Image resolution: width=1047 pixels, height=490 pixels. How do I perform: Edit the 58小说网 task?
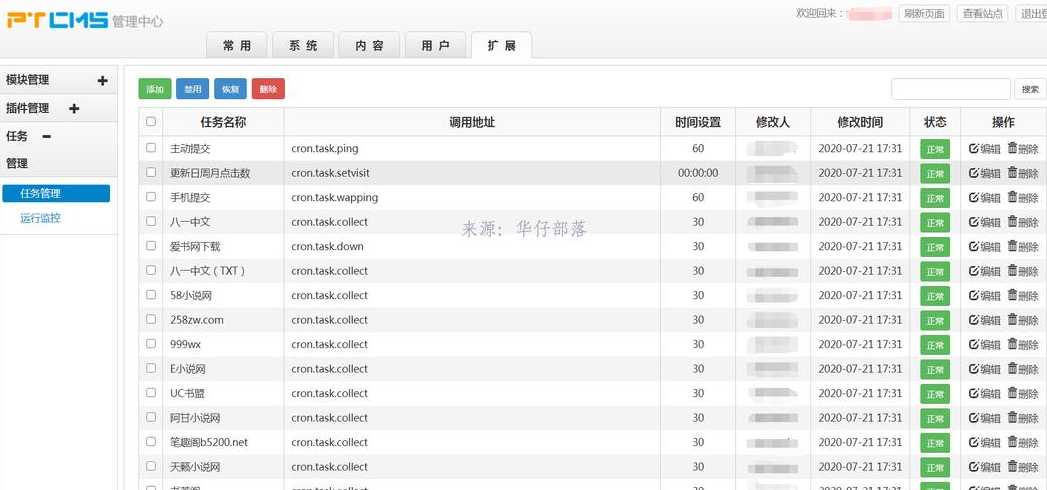(985, 295)
